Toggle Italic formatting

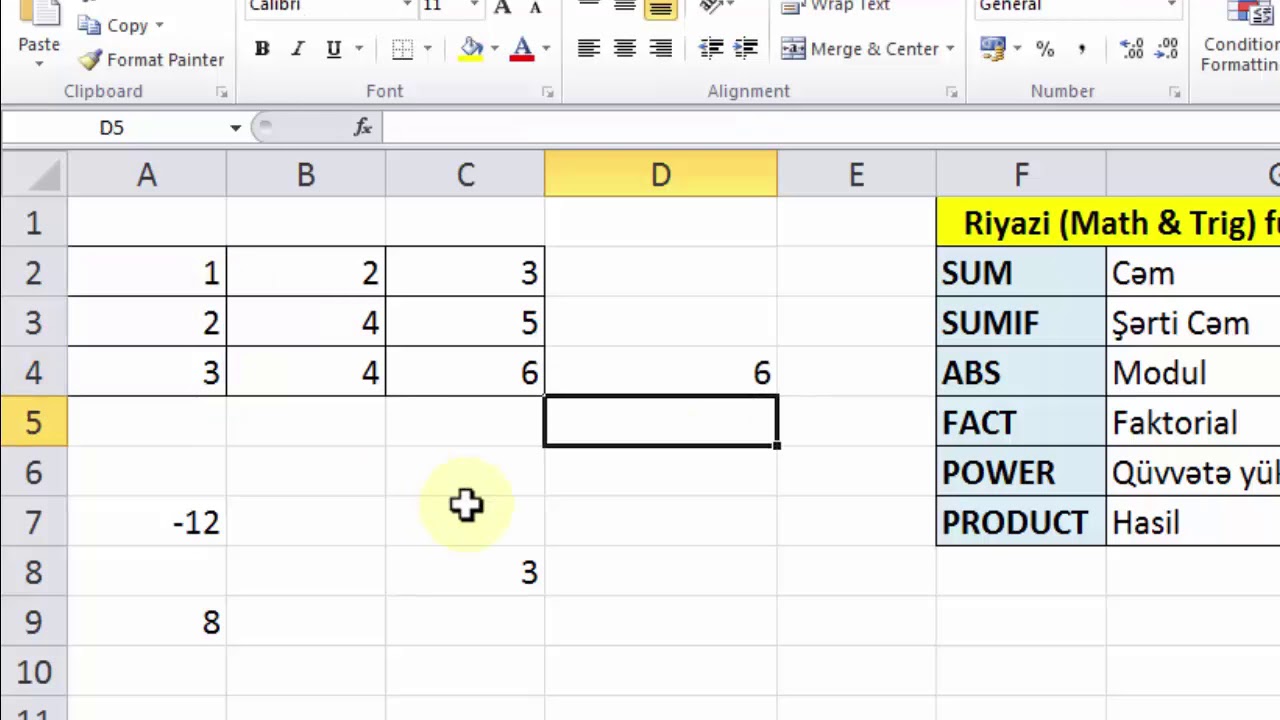[x=297, y=49]
